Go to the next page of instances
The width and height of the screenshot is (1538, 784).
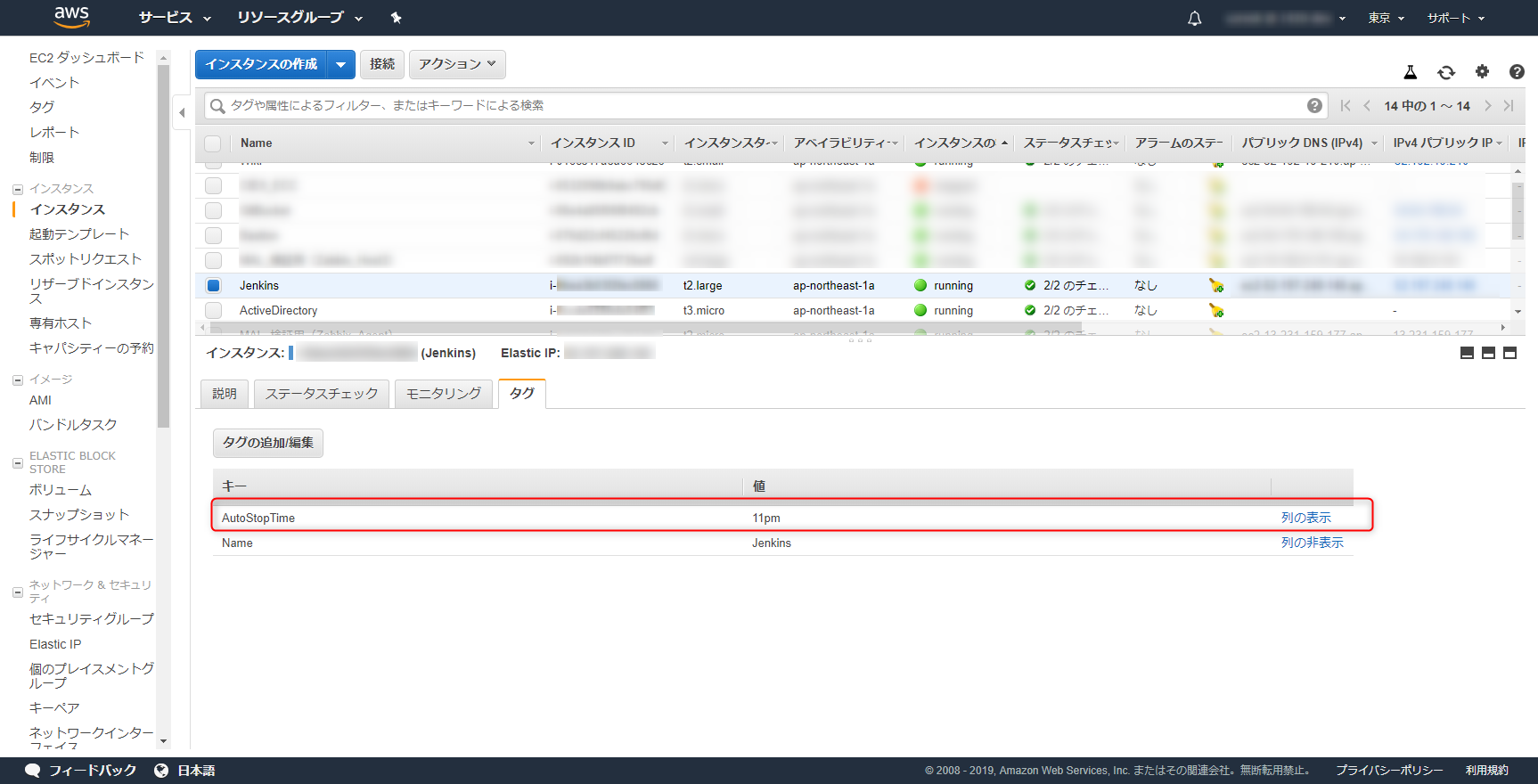1487,105
